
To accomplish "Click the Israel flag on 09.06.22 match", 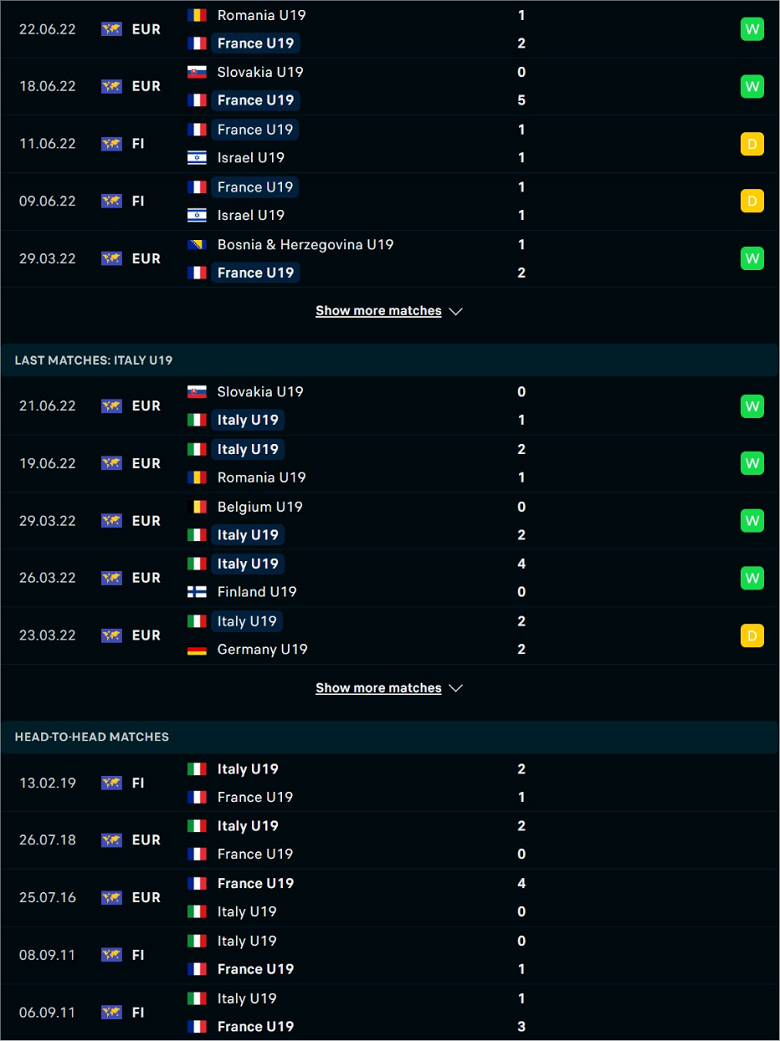I will (x=197, y=215).
